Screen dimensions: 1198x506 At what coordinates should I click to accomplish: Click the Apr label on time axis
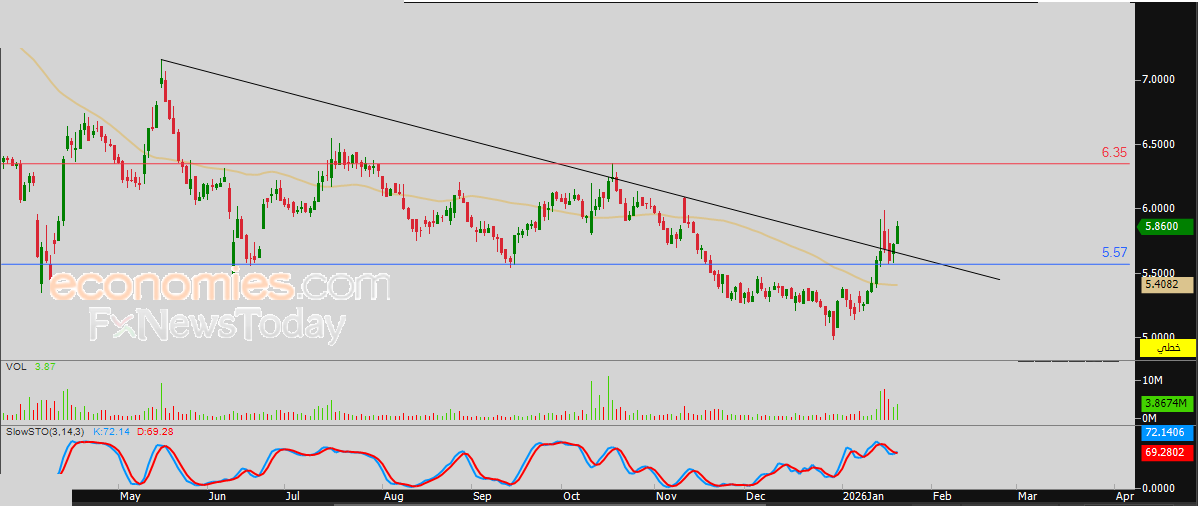point(1123,495)
